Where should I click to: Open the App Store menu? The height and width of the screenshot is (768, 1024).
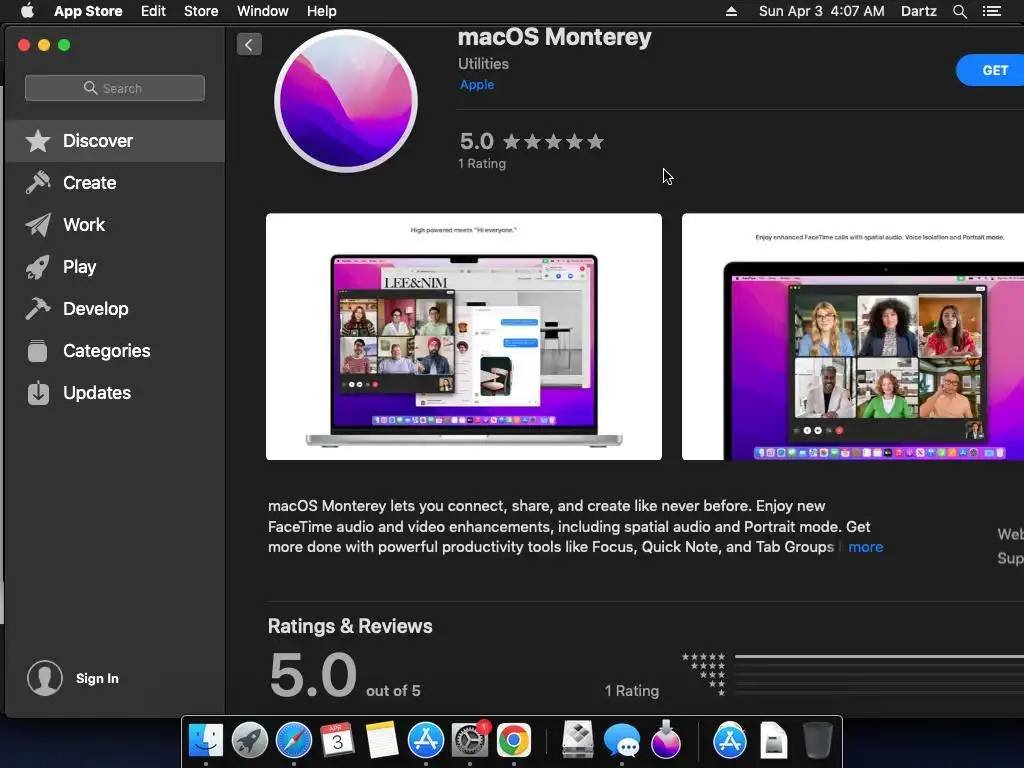click(x=88, y=11)
